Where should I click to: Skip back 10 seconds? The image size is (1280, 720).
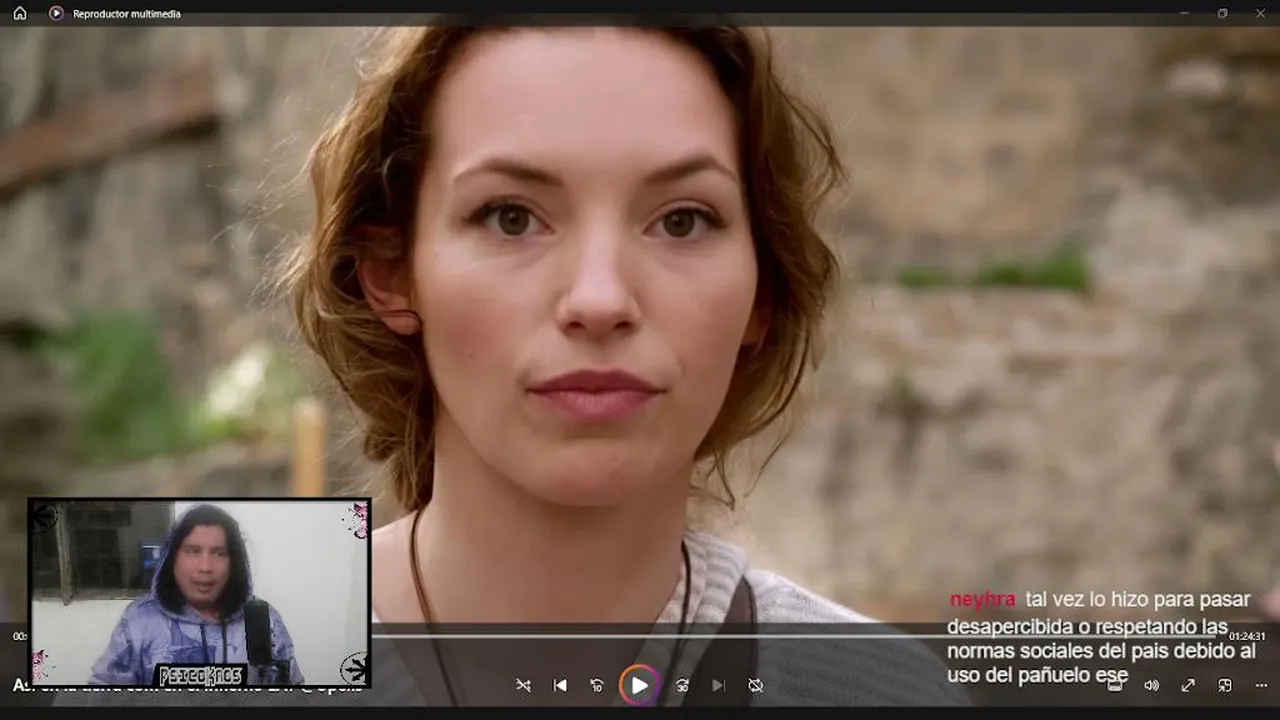(x=597, y=685)
